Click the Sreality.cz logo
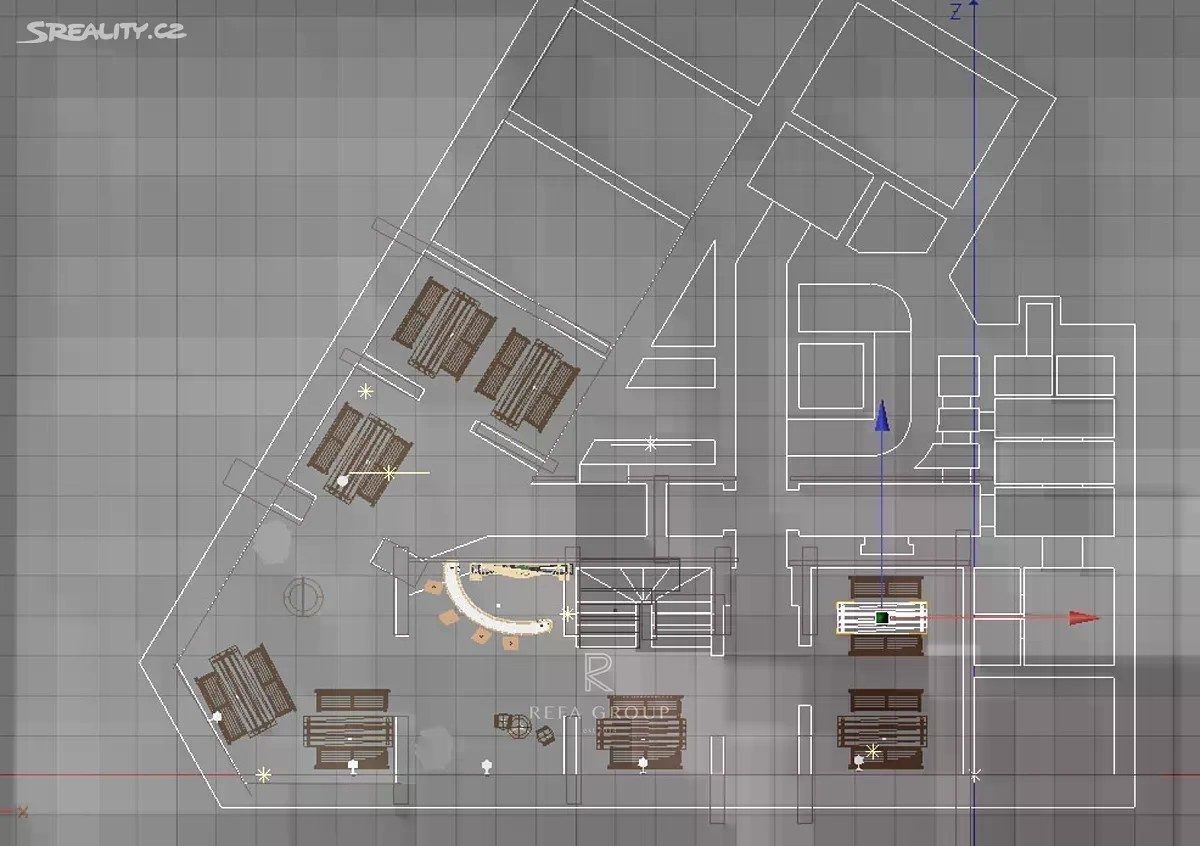Image resolution: width=1200 pixels, height=846 pixels. [x=101, y=31]
